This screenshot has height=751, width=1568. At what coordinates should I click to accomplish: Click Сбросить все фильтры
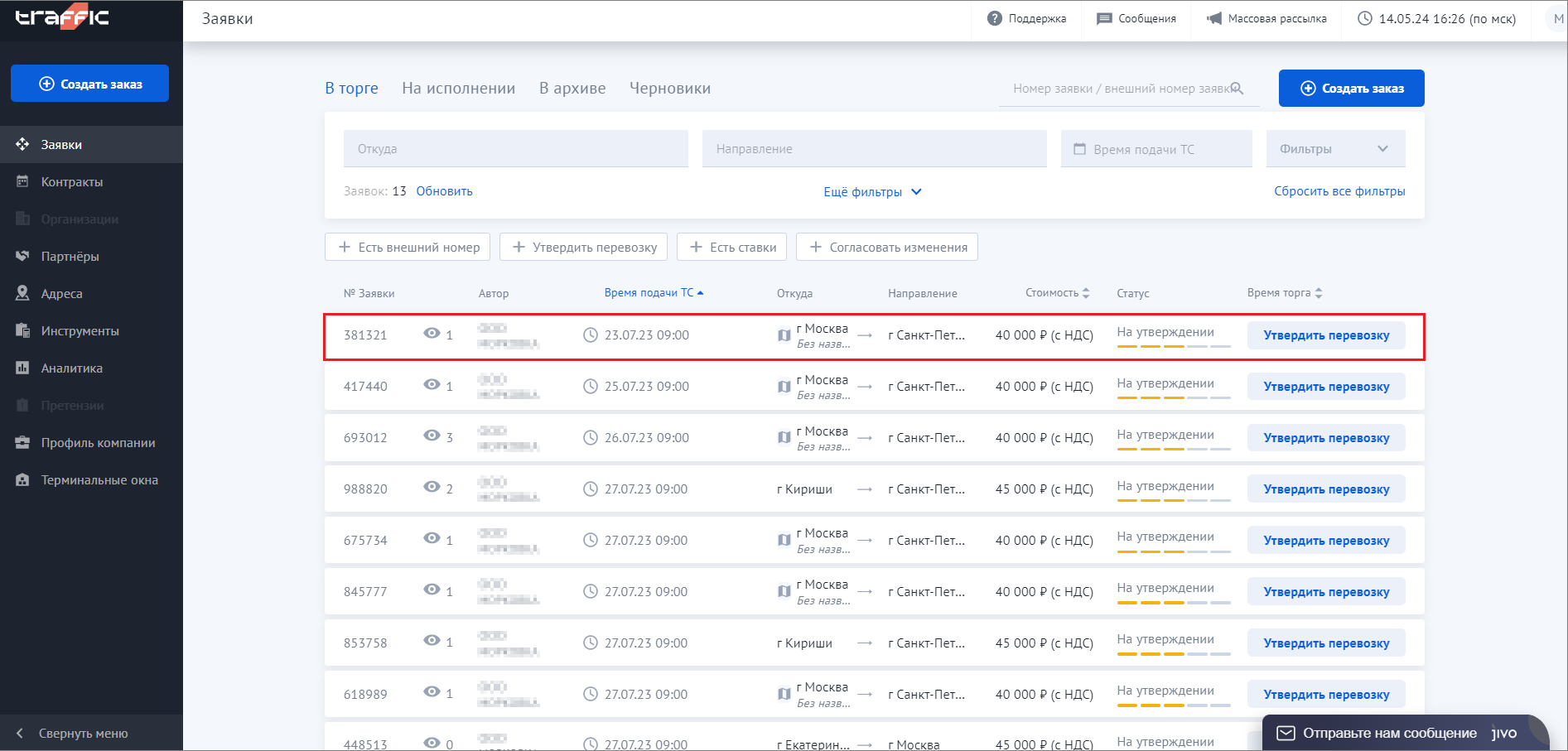pyautogui.click(x=1339, y=190)
